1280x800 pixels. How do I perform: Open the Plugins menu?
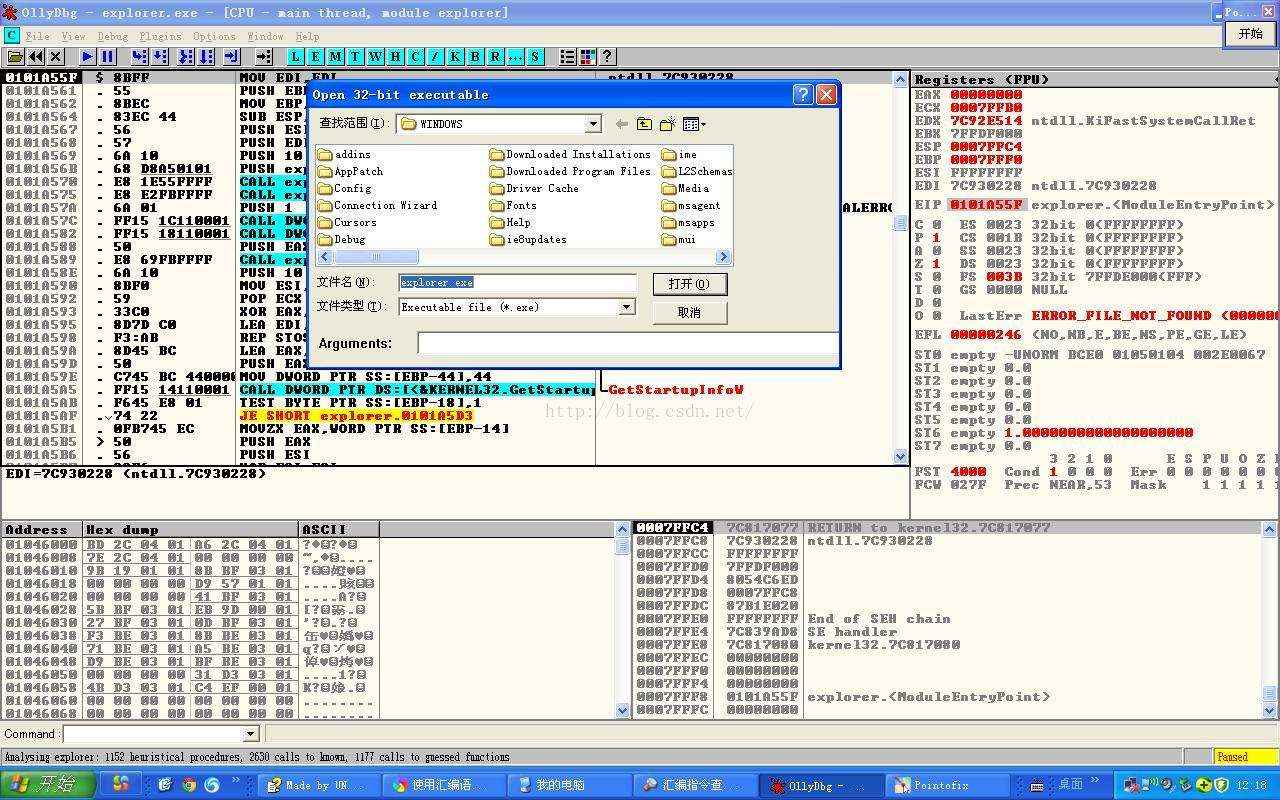click(160, 36)
